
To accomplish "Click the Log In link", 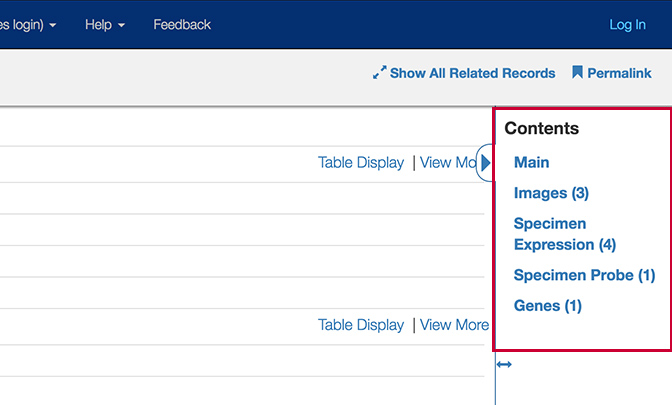I will 627,25.
